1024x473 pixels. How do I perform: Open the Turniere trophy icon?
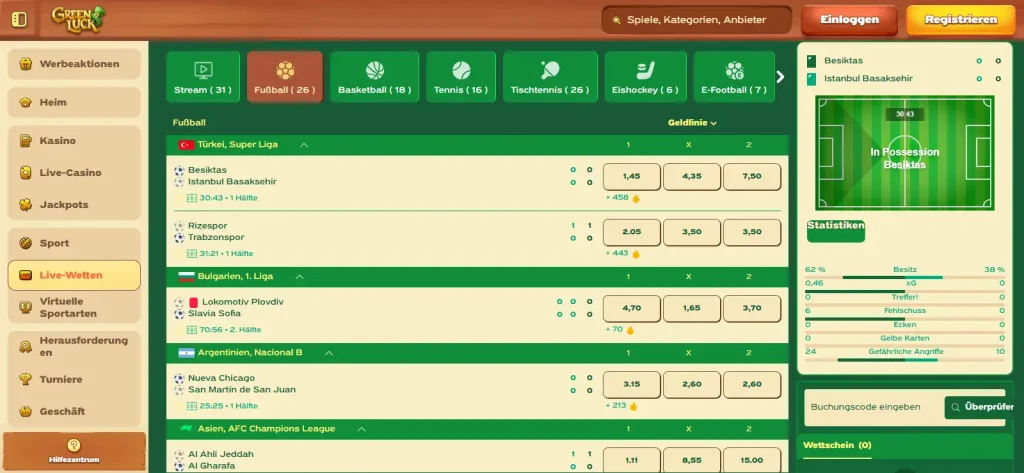pyautogui.click(x=25, y=380)
